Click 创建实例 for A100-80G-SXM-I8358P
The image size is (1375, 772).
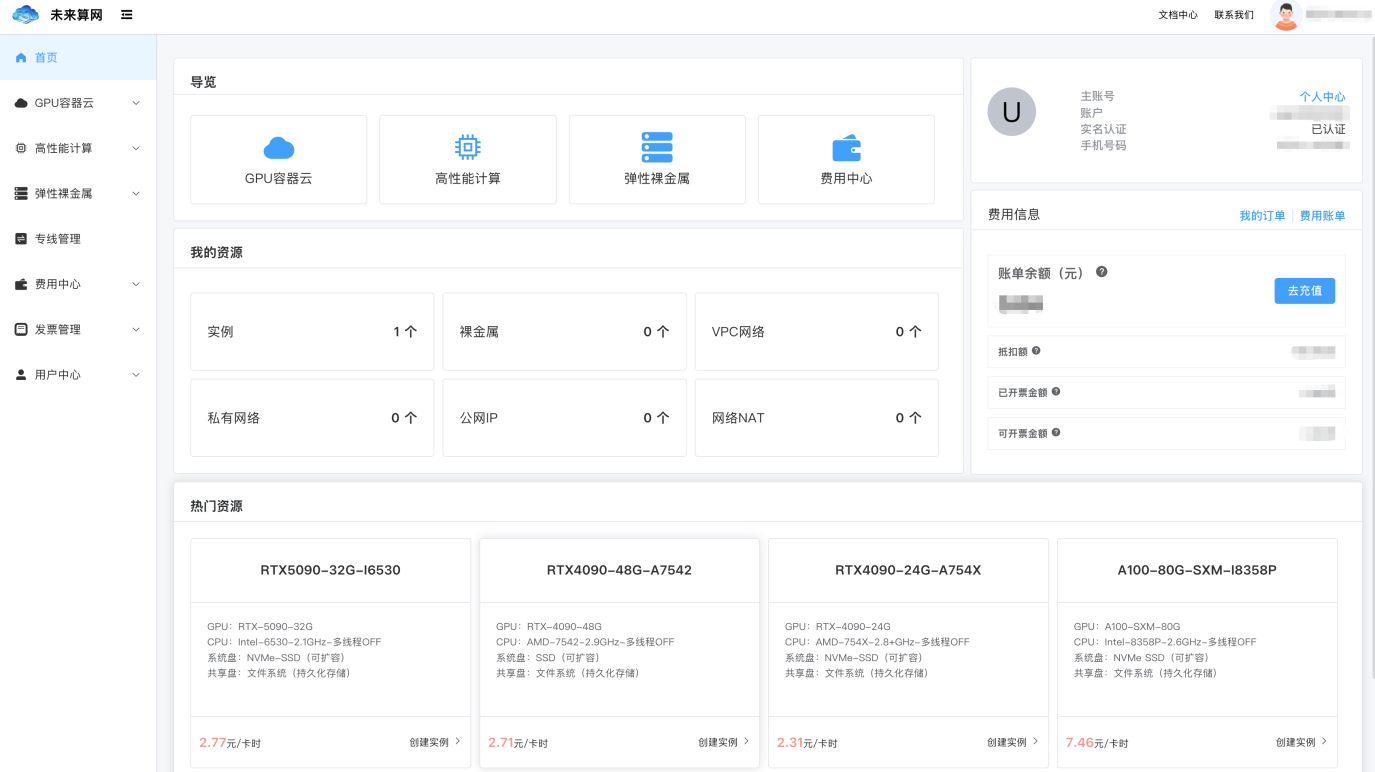1302,742
